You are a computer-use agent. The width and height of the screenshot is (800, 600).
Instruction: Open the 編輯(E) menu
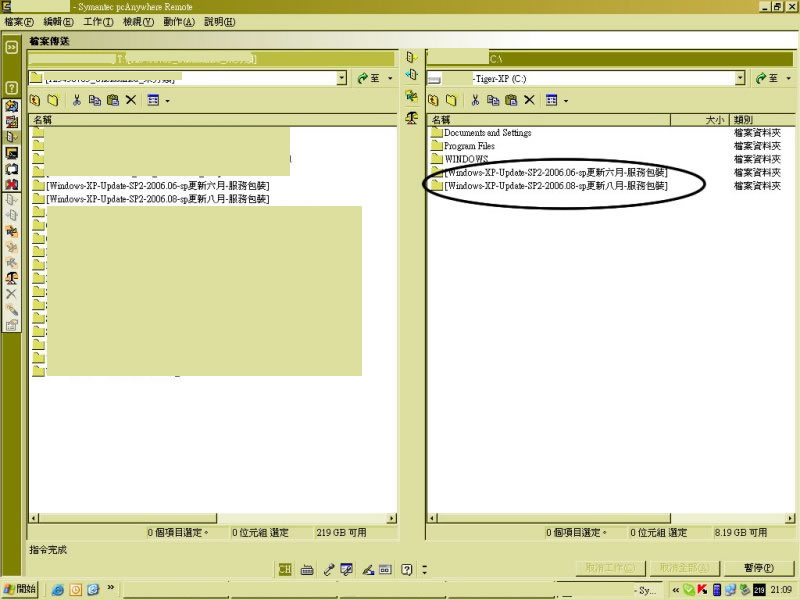58,22
